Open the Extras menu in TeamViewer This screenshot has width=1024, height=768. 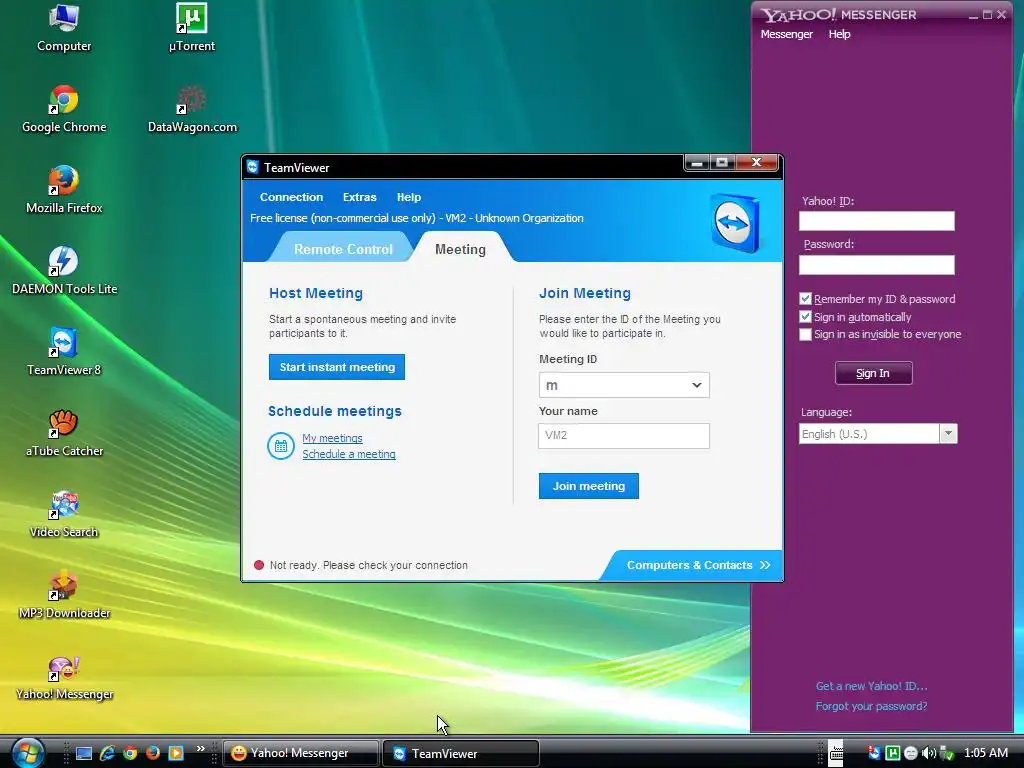click(x=360, y=197)
